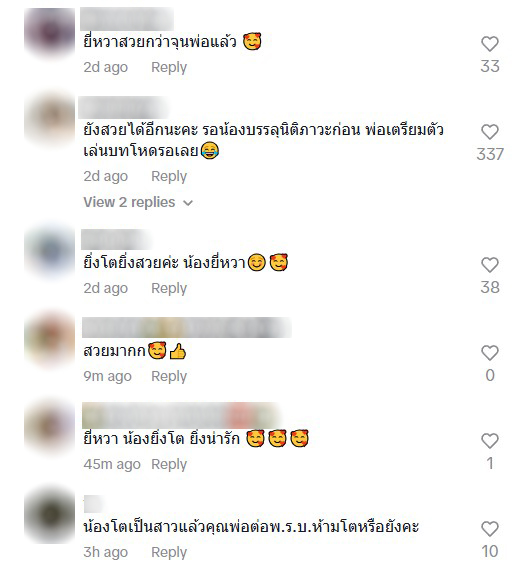
Task: Open first commenter's profile picture
Action: click(x=50, y=32)
